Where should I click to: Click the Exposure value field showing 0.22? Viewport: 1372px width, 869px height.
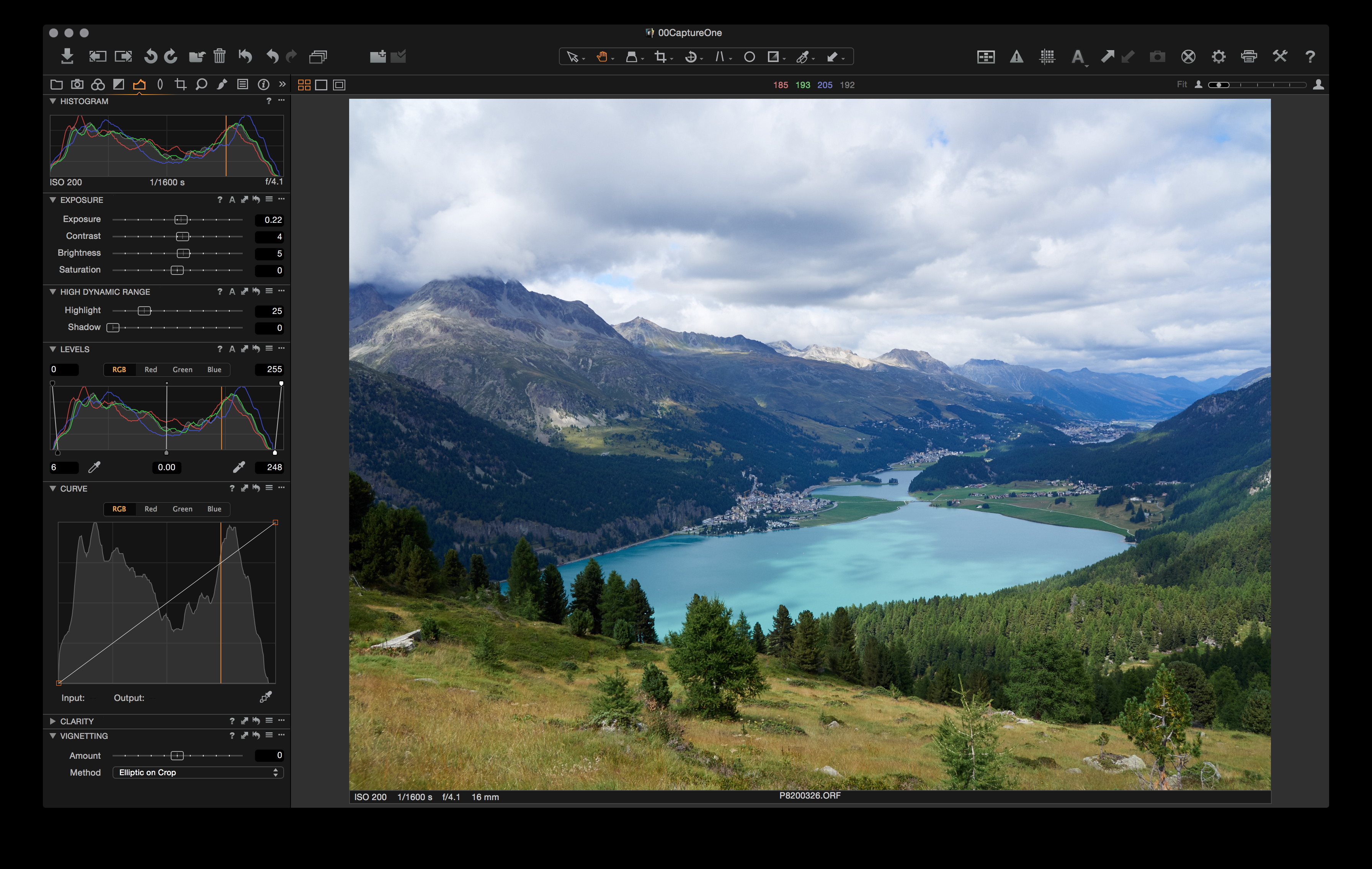[x=269, y=220]
